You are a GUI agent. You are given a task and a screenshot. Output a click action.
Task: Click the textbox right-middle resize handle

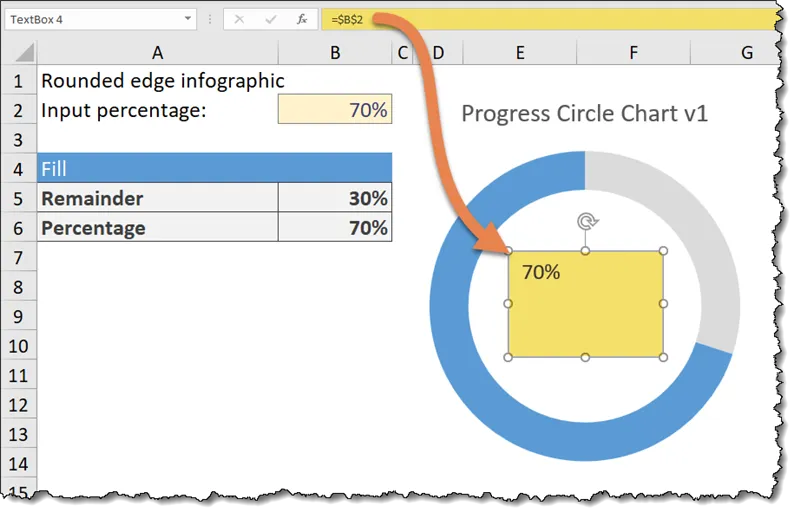(663, 304)
